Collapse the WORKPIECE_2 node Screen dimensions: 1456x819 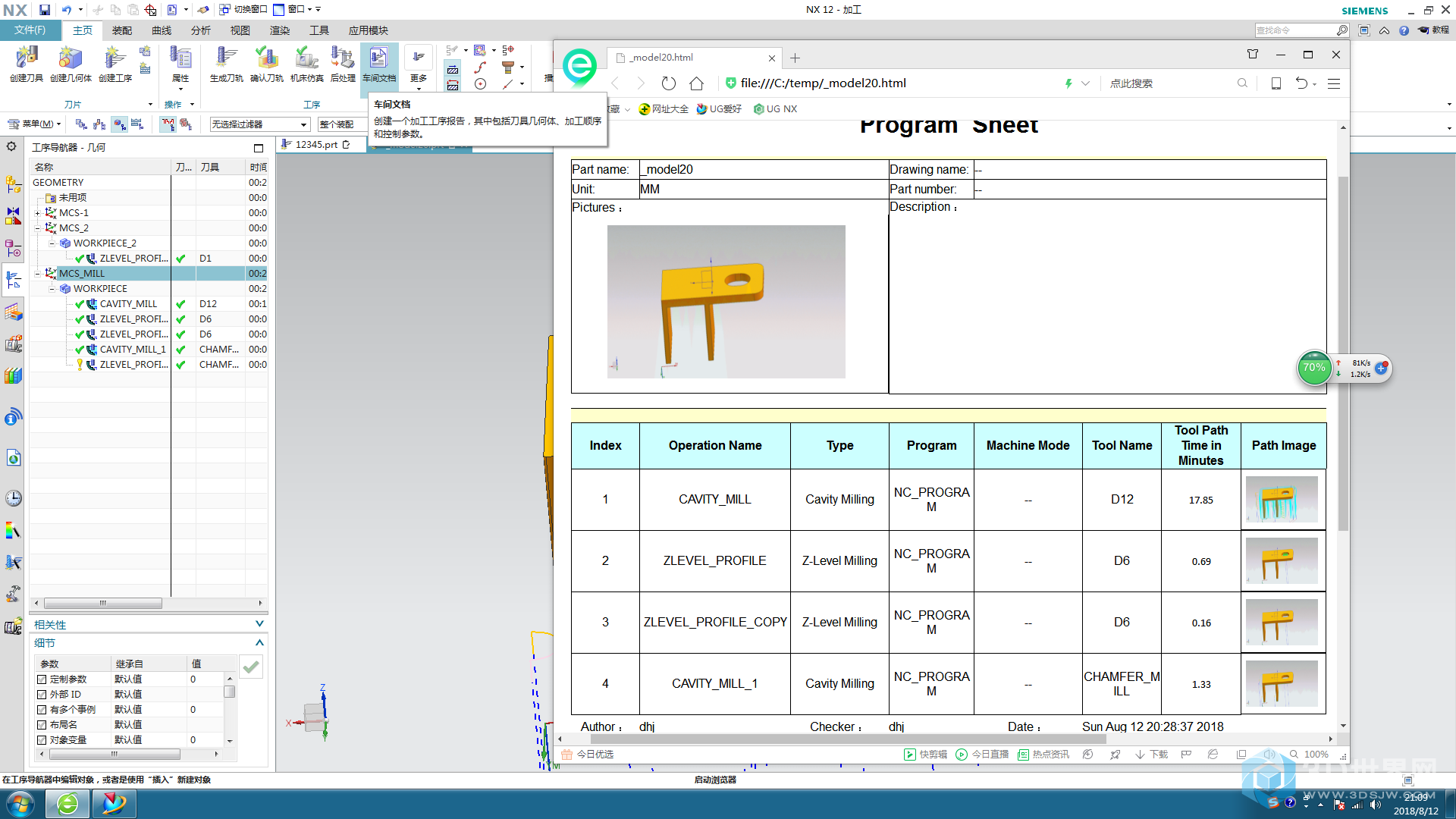pos(52,243)
